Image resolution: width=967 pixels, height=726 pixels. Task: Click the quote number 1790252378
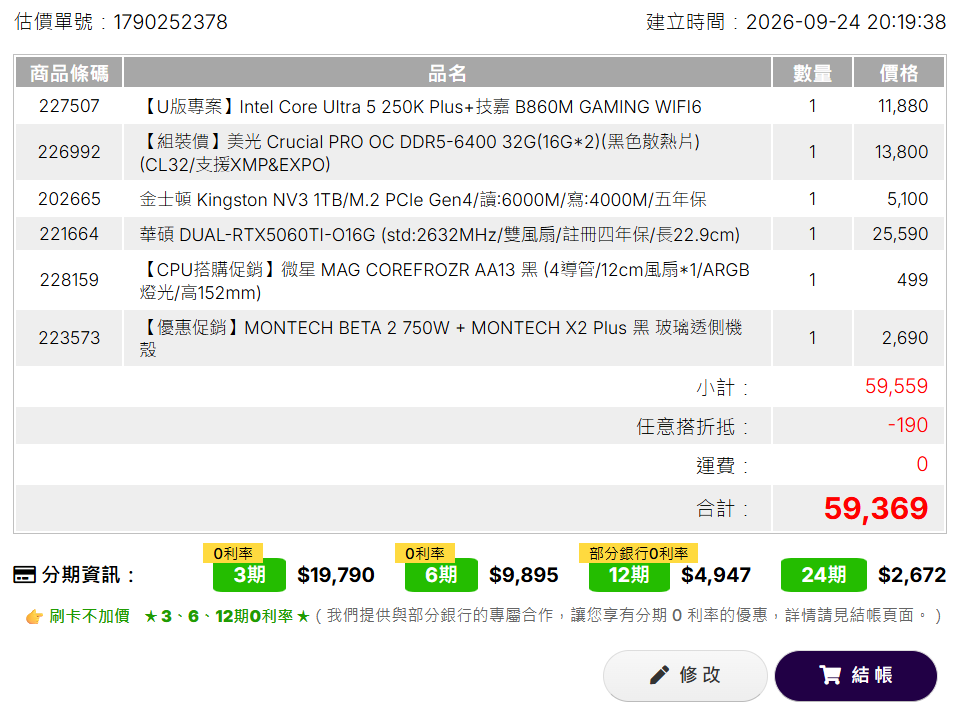coord(170,22)
